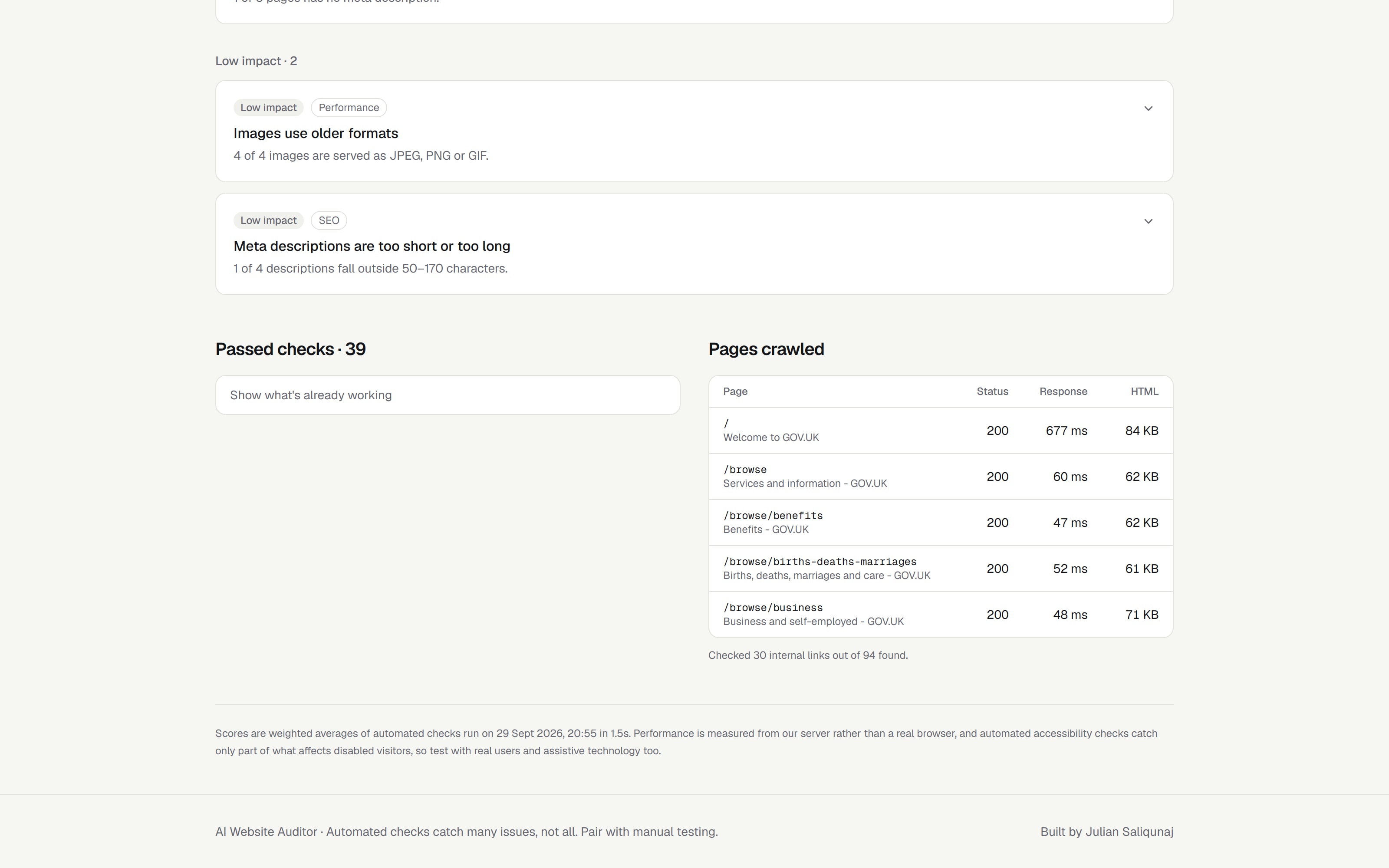Image resolution: width=1389 pixels, height=868 pixels.
Task: Select the /browse/business page path
Action: pyautogui.click(x=773, y=607)
